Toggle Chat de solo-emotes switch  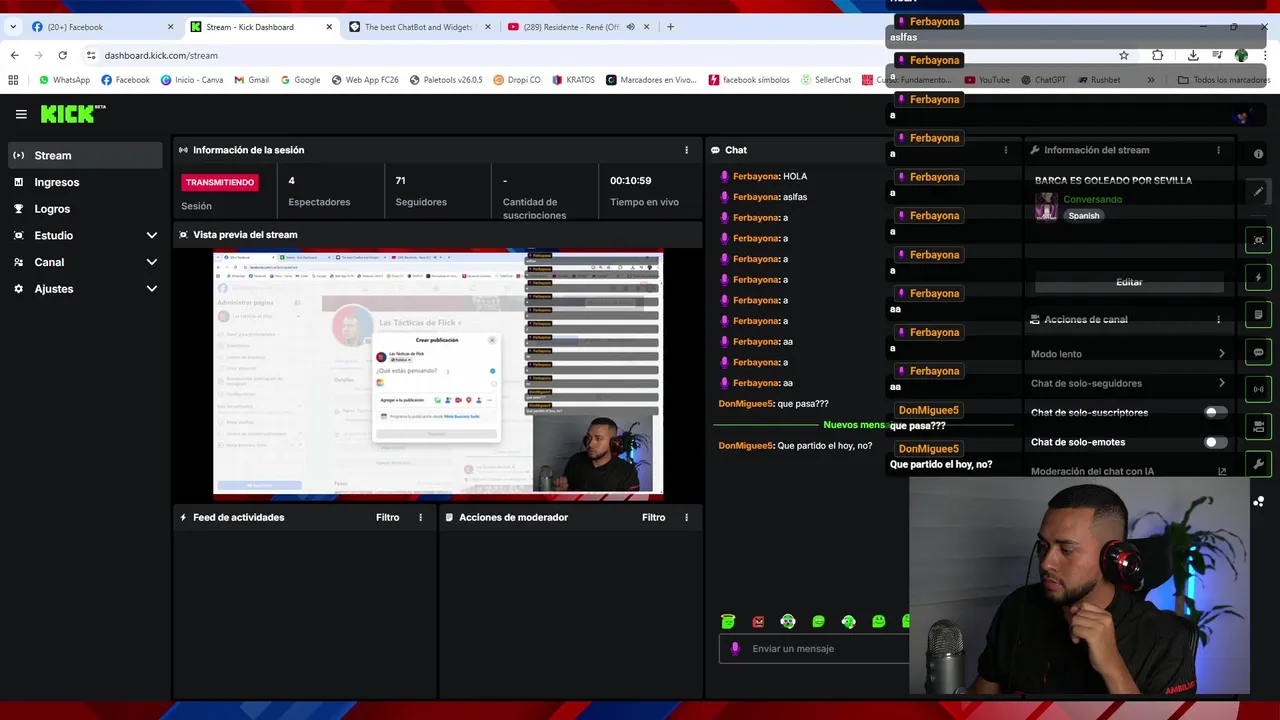coord(1215,442)
